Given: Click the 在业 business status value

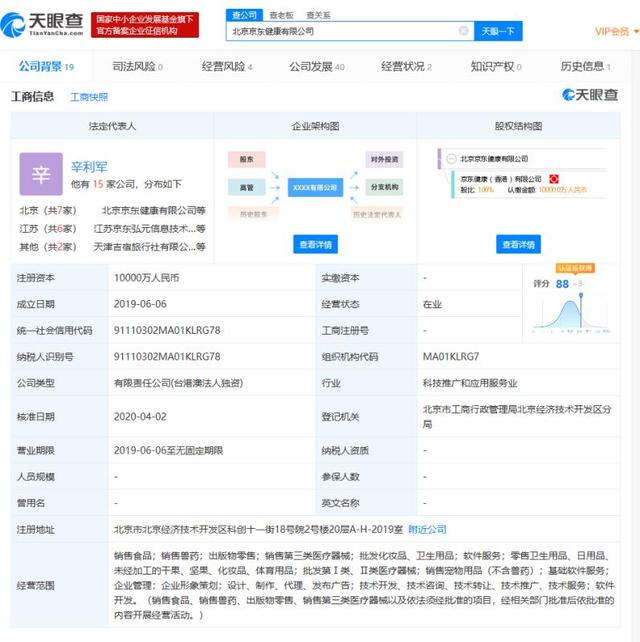Looking at the screenshot, I should 432,304.
